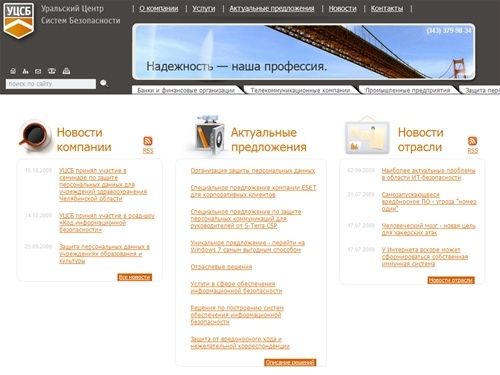Image resolution: width=500 pixels, height=375 pixels.
Task: Click the date 02.09.2009
Action: pos(361,170)
